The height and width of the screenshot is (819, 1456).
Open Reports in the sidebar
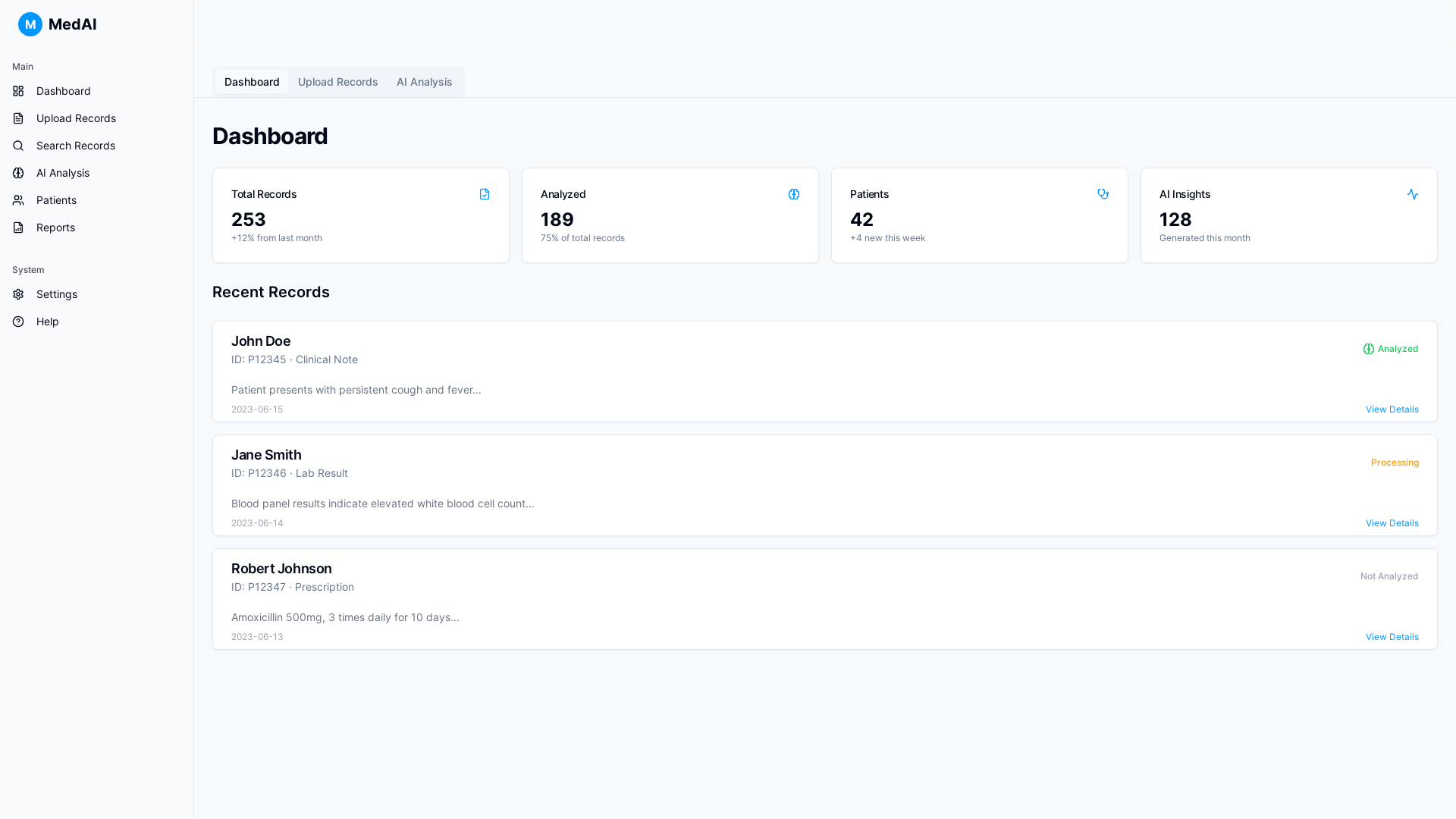(x=97, y=227)
